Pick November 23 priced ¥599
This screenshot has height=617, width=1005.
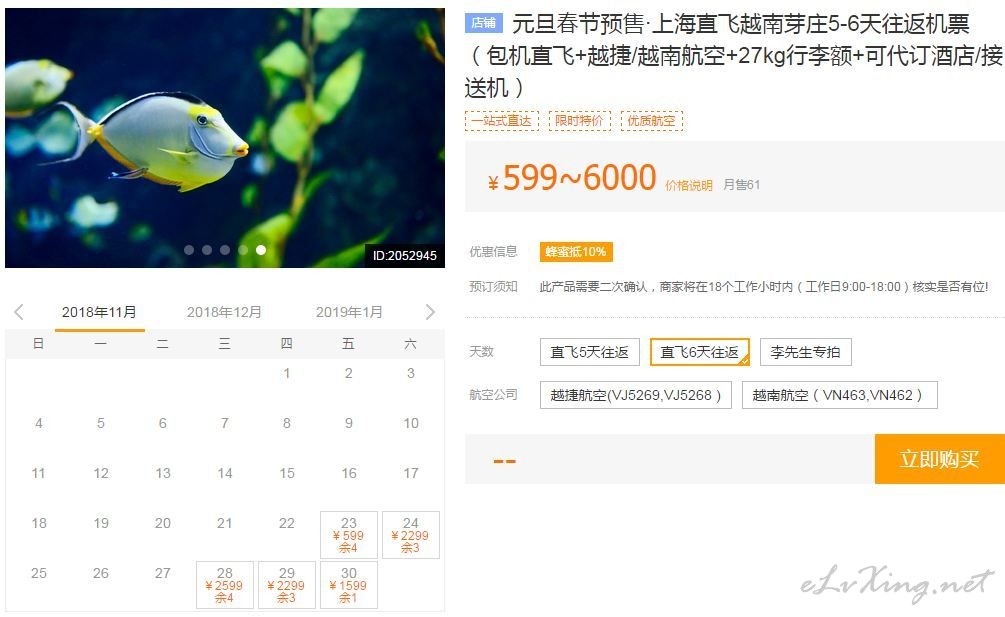click(349, 535)
